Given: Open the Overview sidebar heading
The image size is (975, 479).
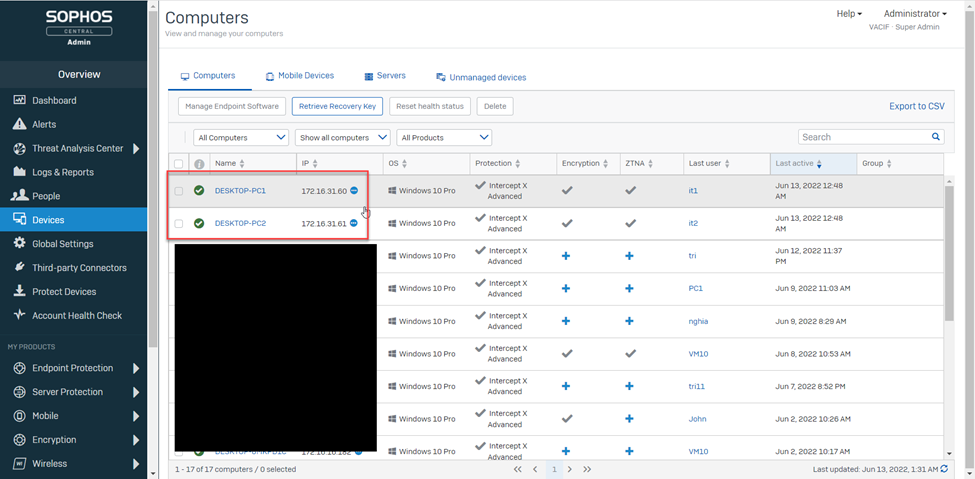Looking at the screenshot, I should [x=79, y=74].
